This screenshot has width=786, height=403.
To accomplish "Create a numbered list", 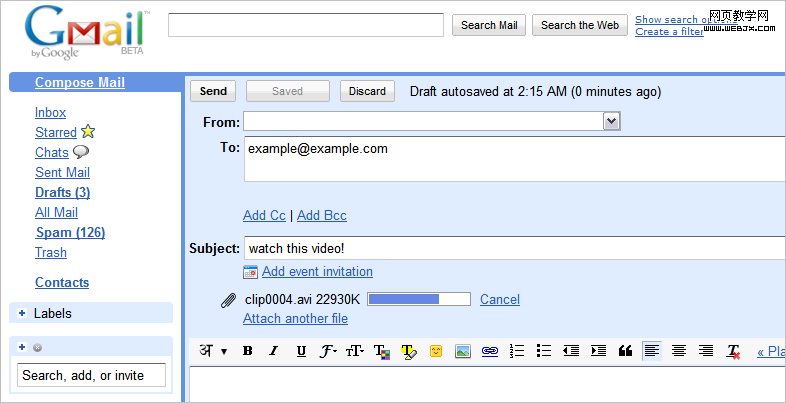I will coord(517,351).
